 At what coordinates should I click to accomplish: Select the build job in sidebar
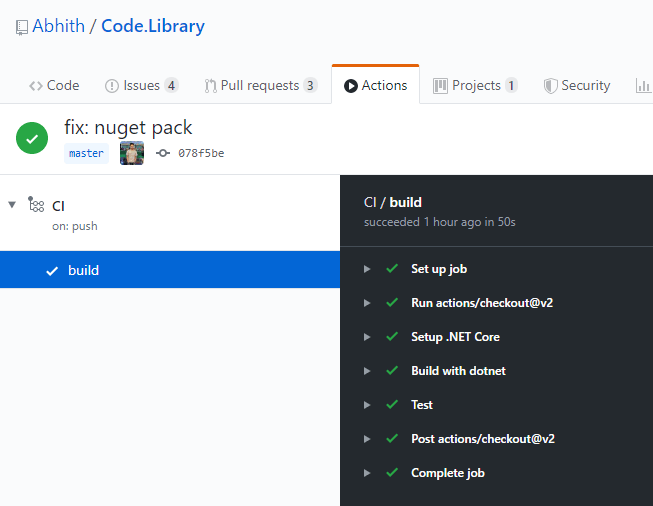tap(83, 270)
